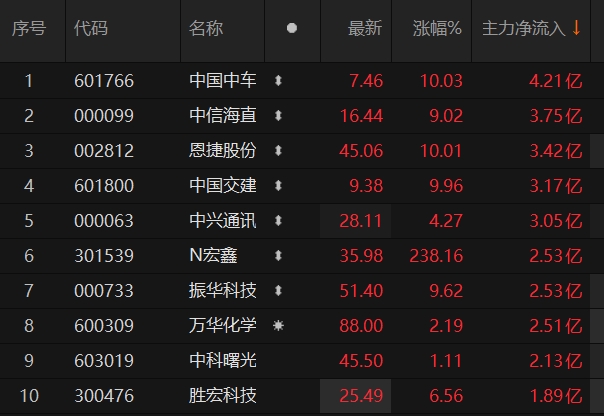Sort by the 涨幅% column header

point(437,29)
